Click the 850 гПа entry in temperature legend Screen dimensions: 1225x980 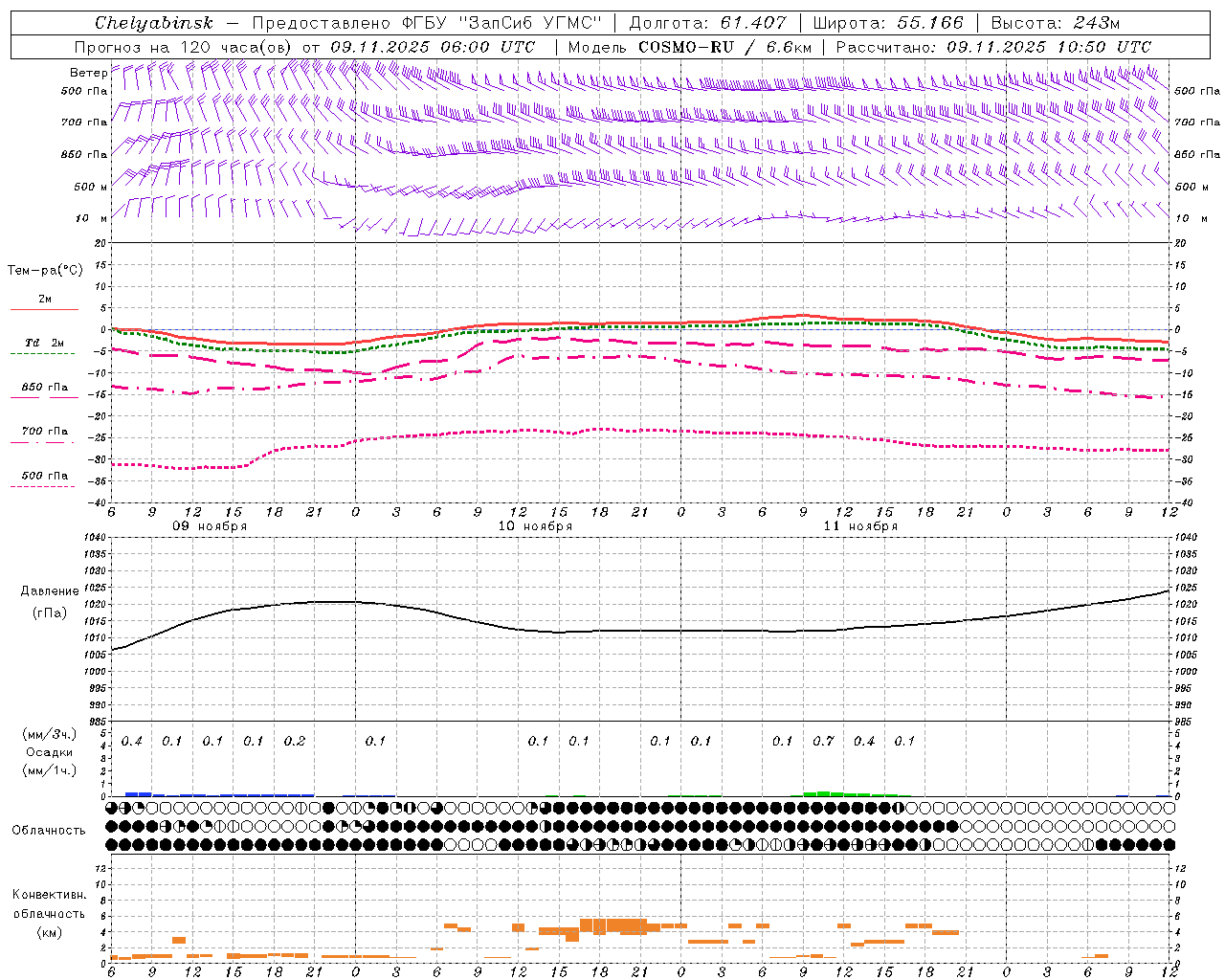44,388
